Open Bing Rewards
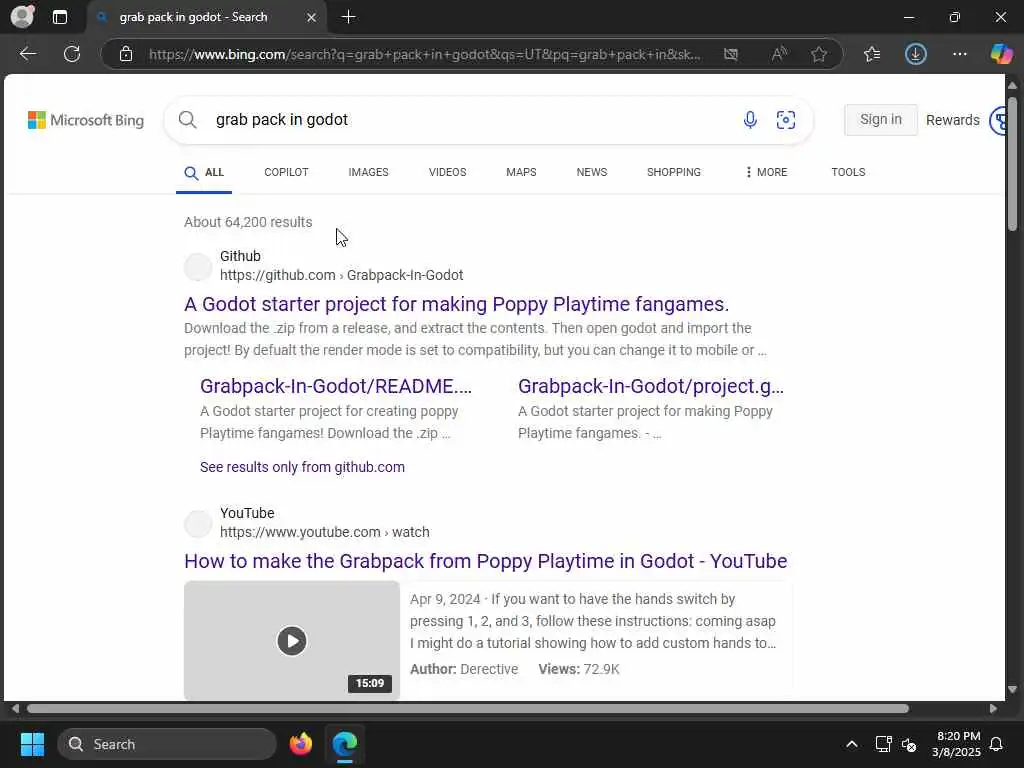1024x768 pixels. point(952,120)
